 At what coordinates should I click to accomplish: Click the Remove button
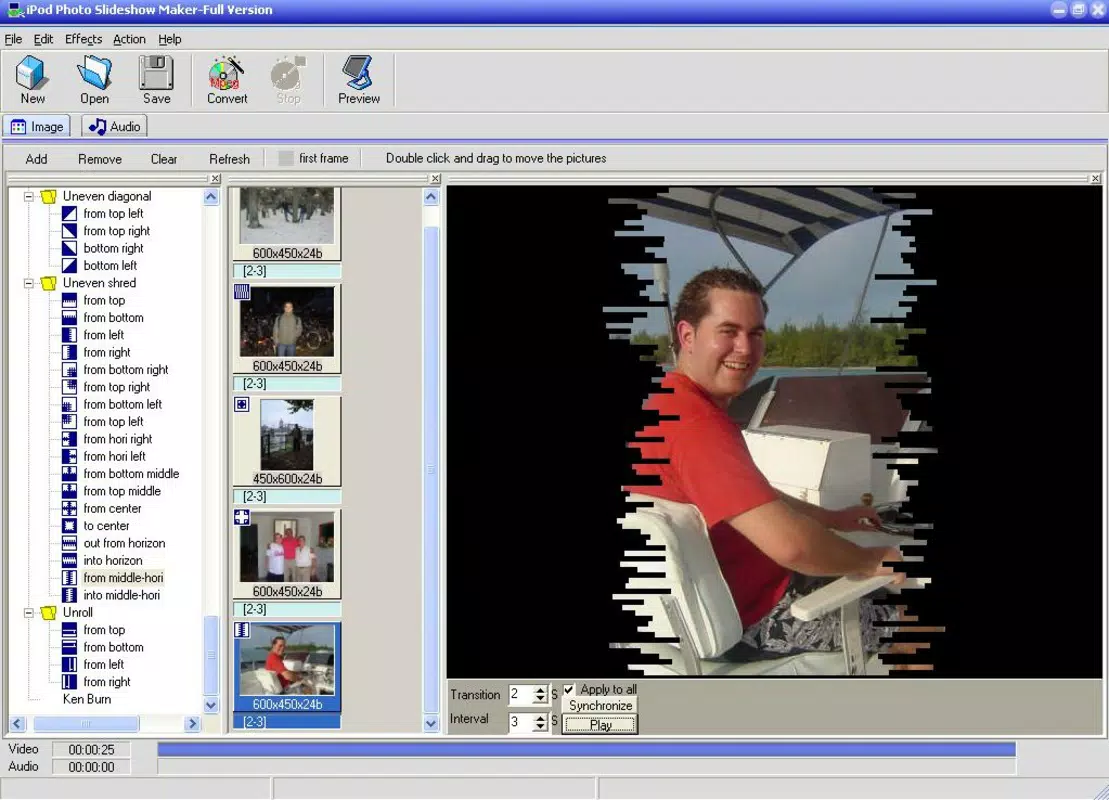point(100,159)
